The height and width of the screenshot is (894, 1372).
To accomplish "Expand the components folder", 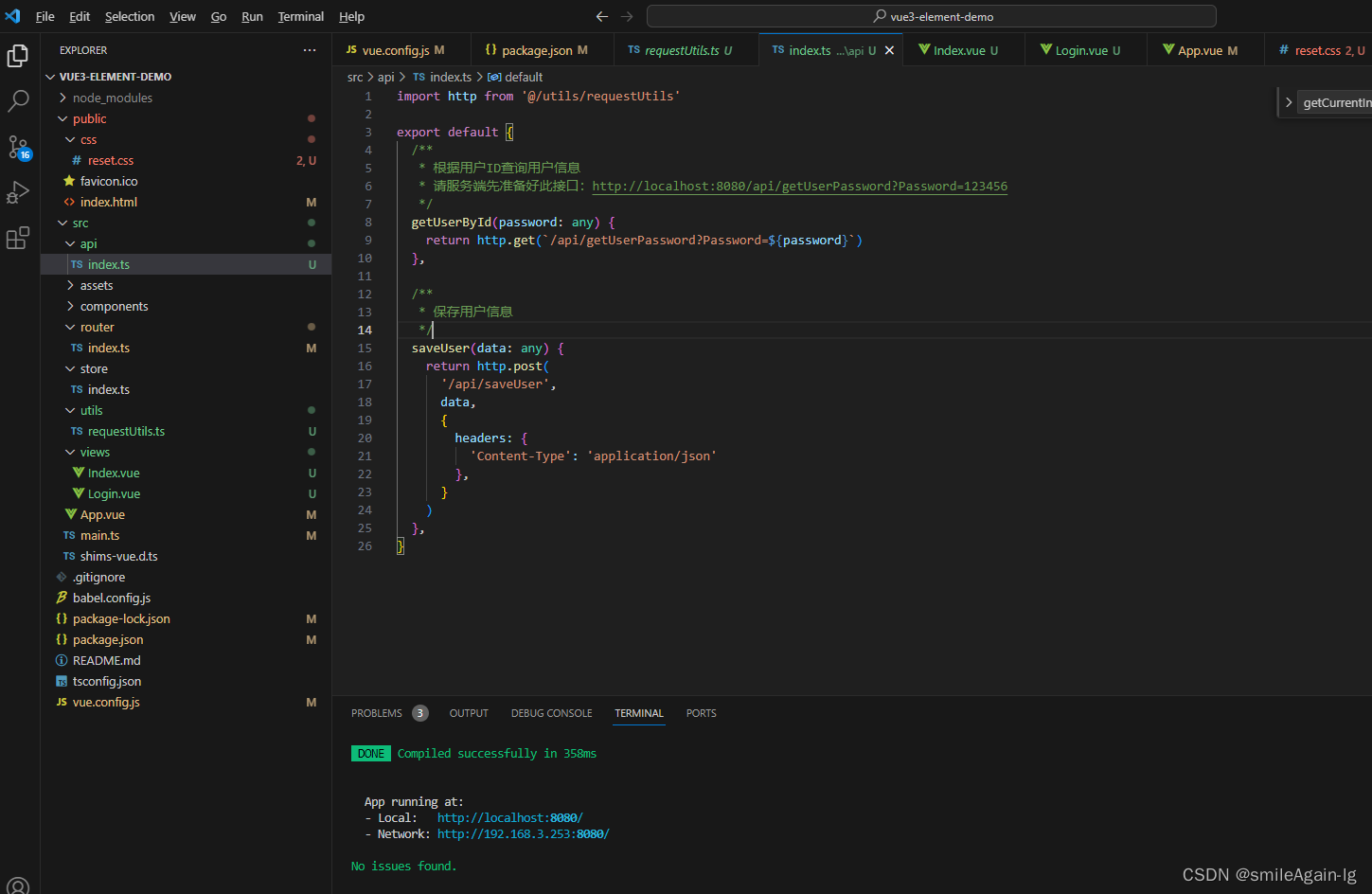I will (70, 306).
